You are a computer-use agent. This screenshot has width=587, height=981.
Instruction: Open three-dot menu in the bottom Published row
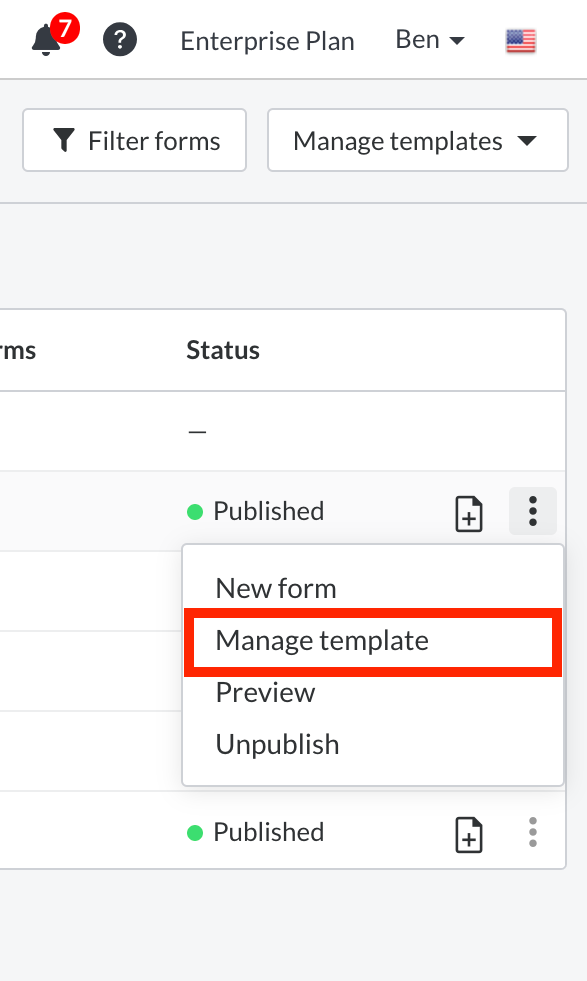pyautogui.click(x=533, y=832)
